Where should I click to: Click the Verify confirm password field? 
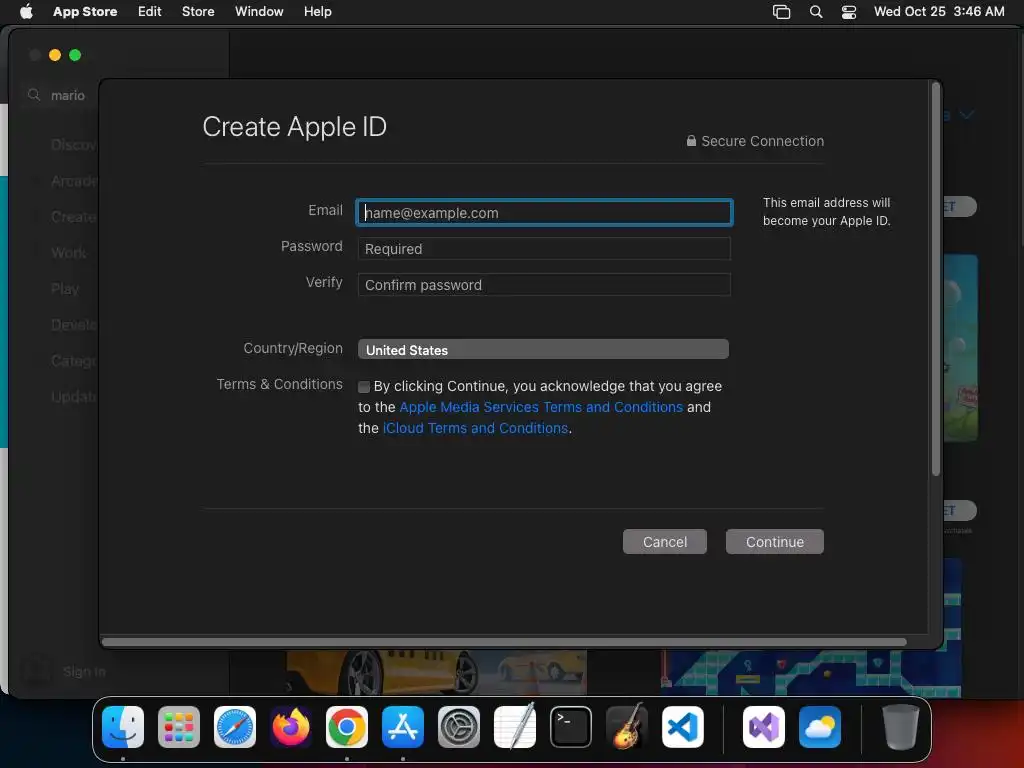544,285
